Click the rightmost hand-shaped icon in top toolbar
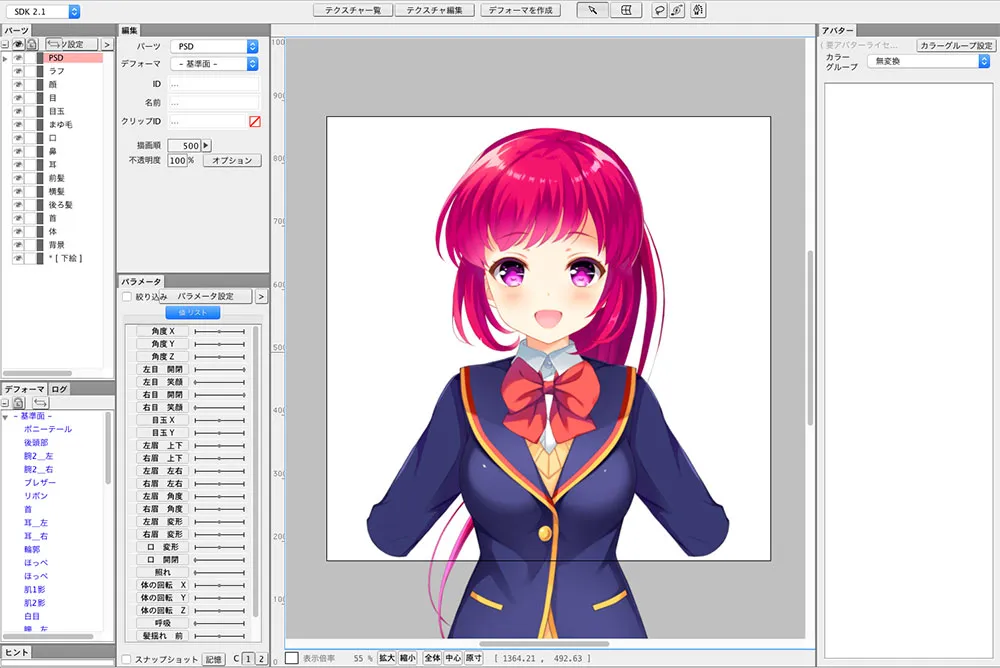The height and width of the screenshot is (668, 1000). (x=698, y=10)
